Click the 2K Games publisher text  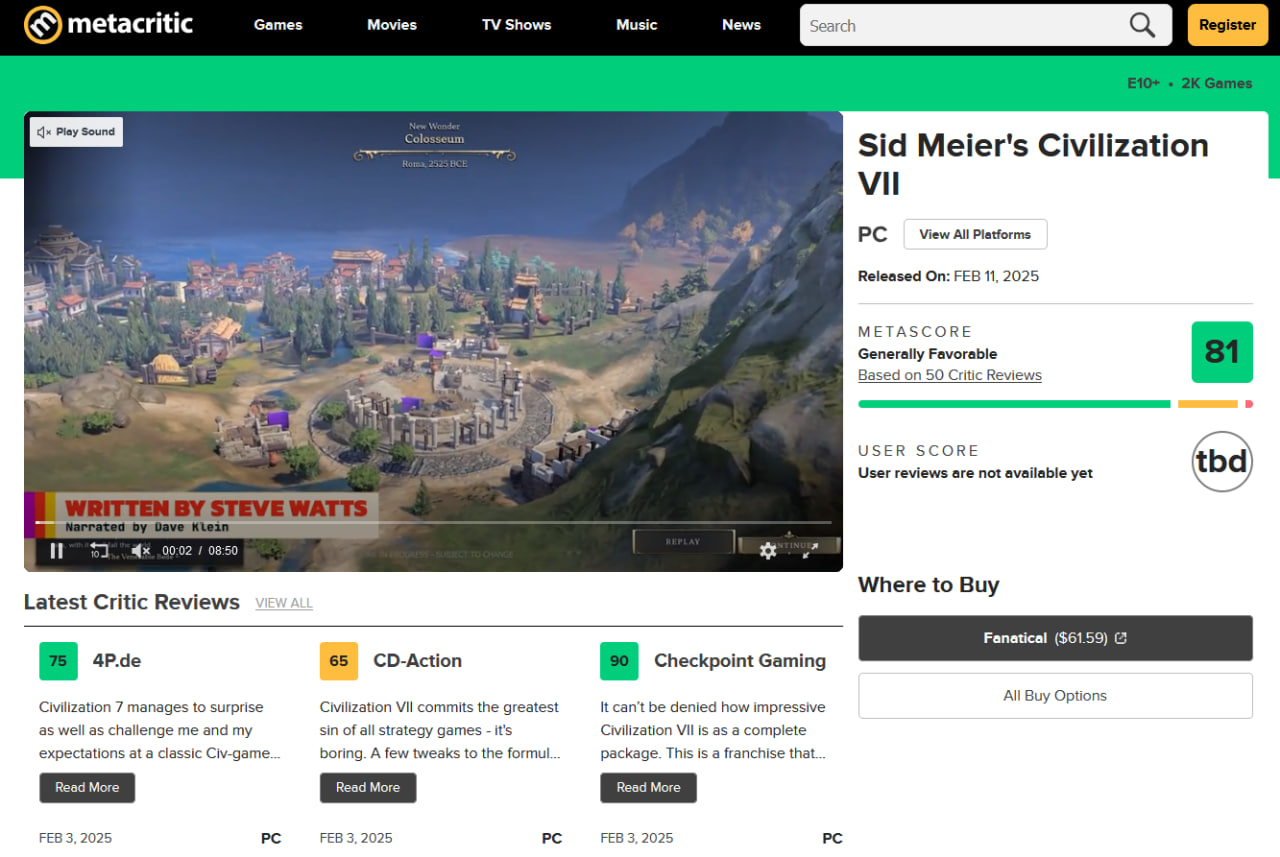click(x=1217, y=83)
